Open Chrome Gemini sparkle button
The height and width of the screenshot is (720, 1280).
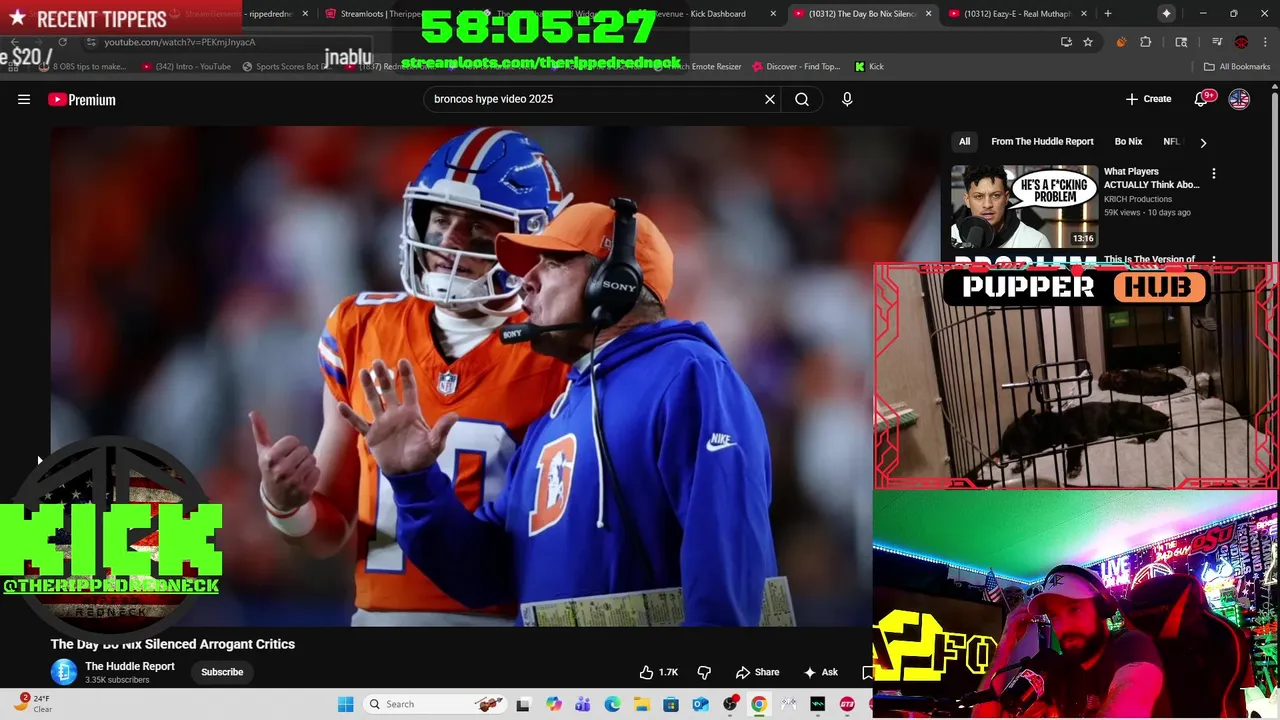(x=1166, y=14)
